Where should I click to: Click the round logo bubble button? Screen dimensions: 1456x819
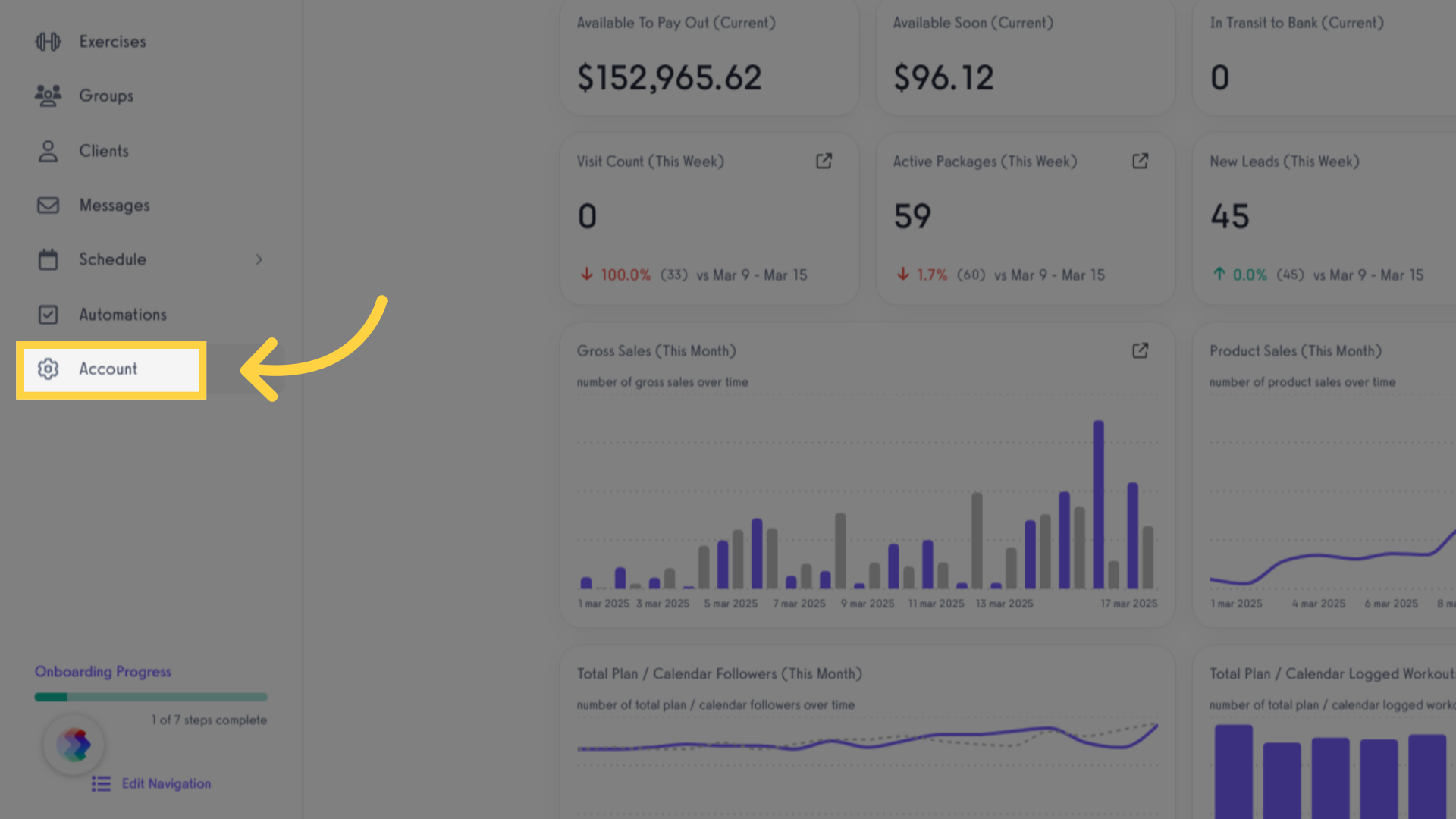74,745
